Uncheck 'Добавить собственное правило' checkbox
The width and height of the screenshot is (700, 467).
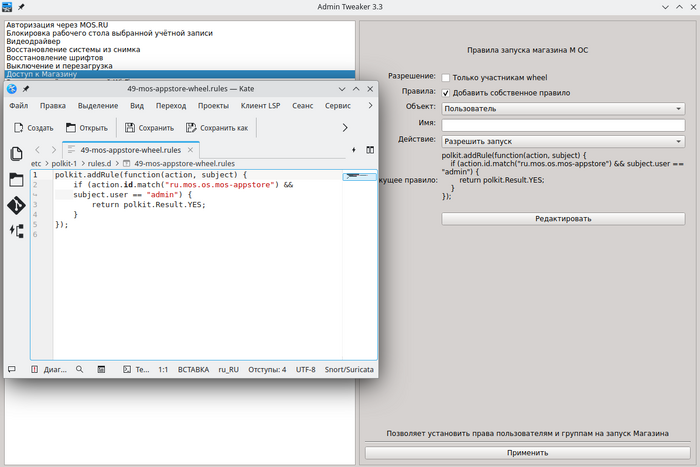pyautogui.click(x=446, y=92)
